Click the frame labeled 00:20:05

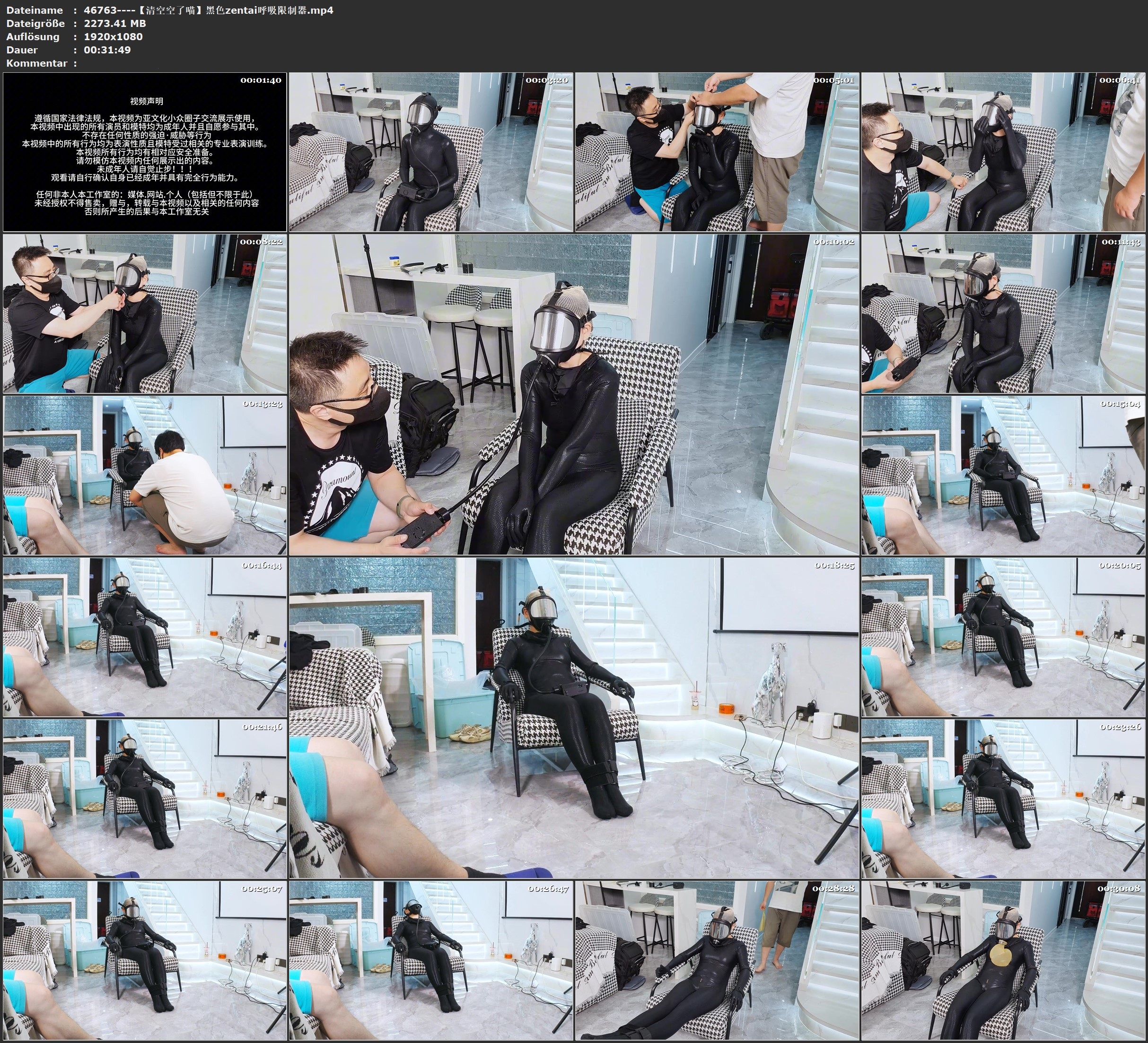1003,637
